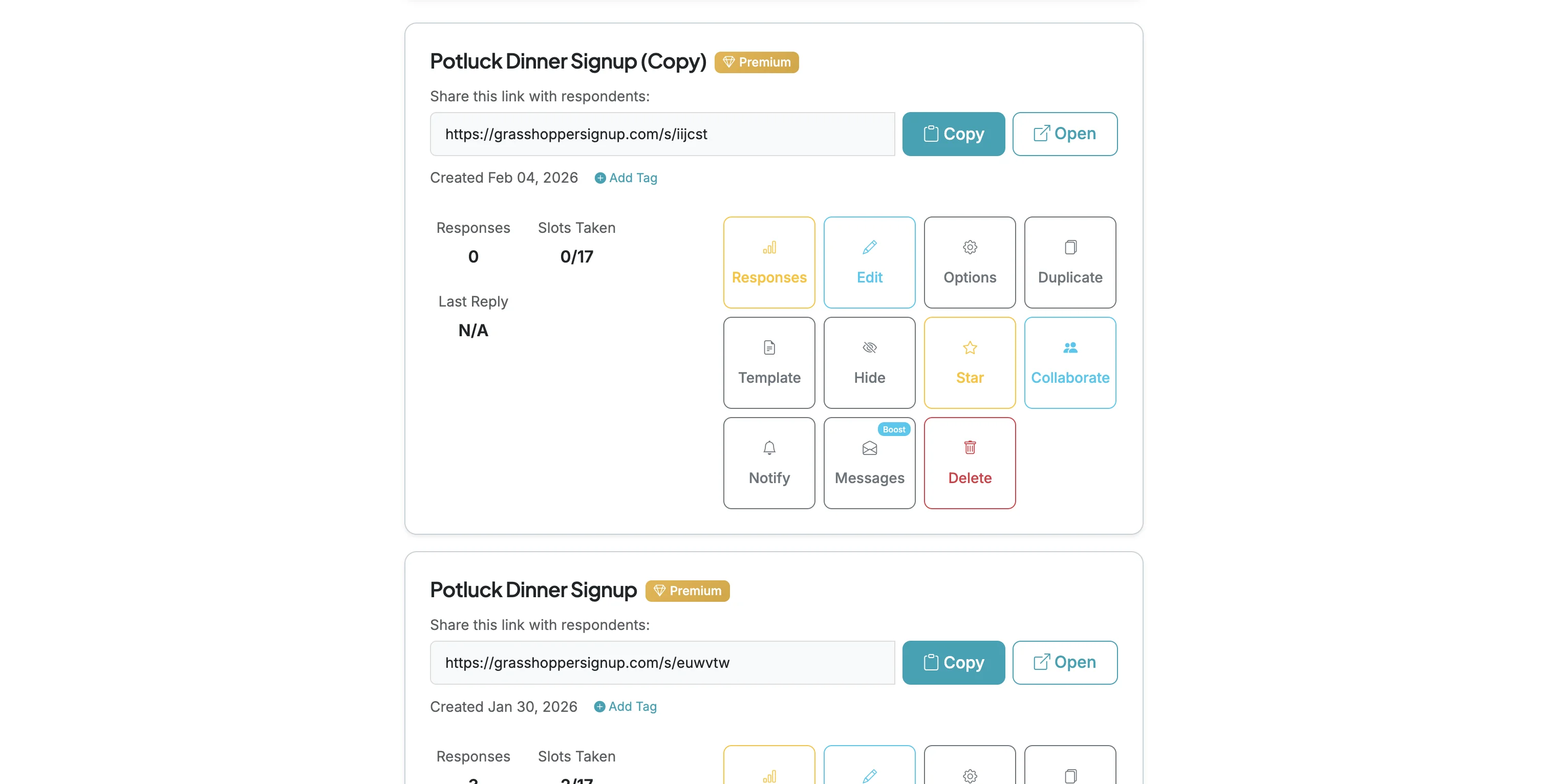Save the copied signup as a Template
The image size is (1548, 784).
(769, 363)
